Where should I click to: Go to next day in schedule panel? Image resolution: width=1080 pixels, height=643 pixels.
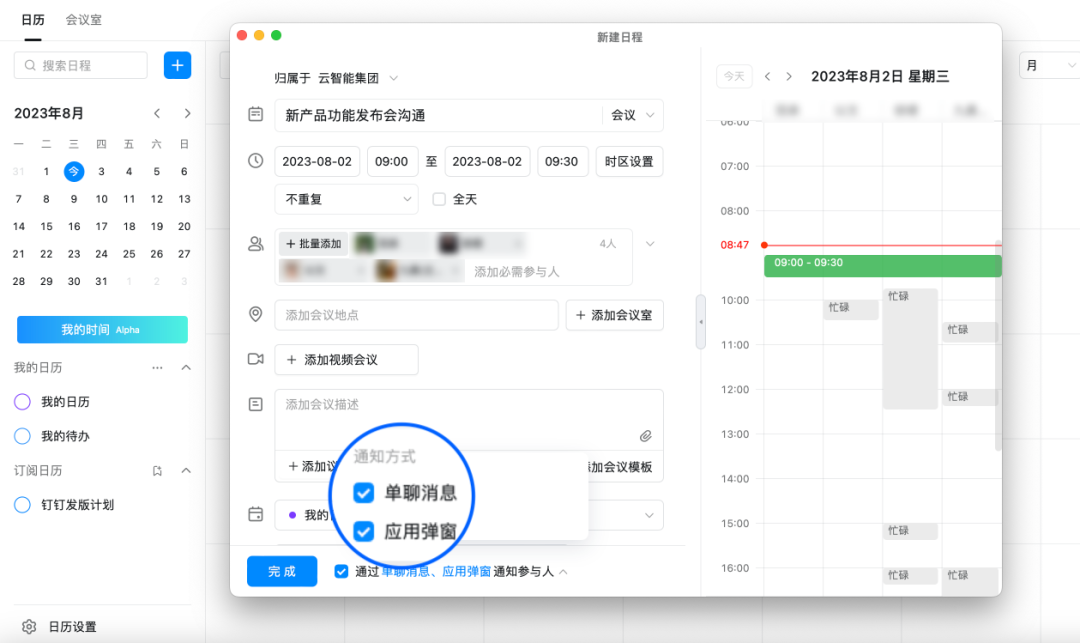click(x=789, y=76)
